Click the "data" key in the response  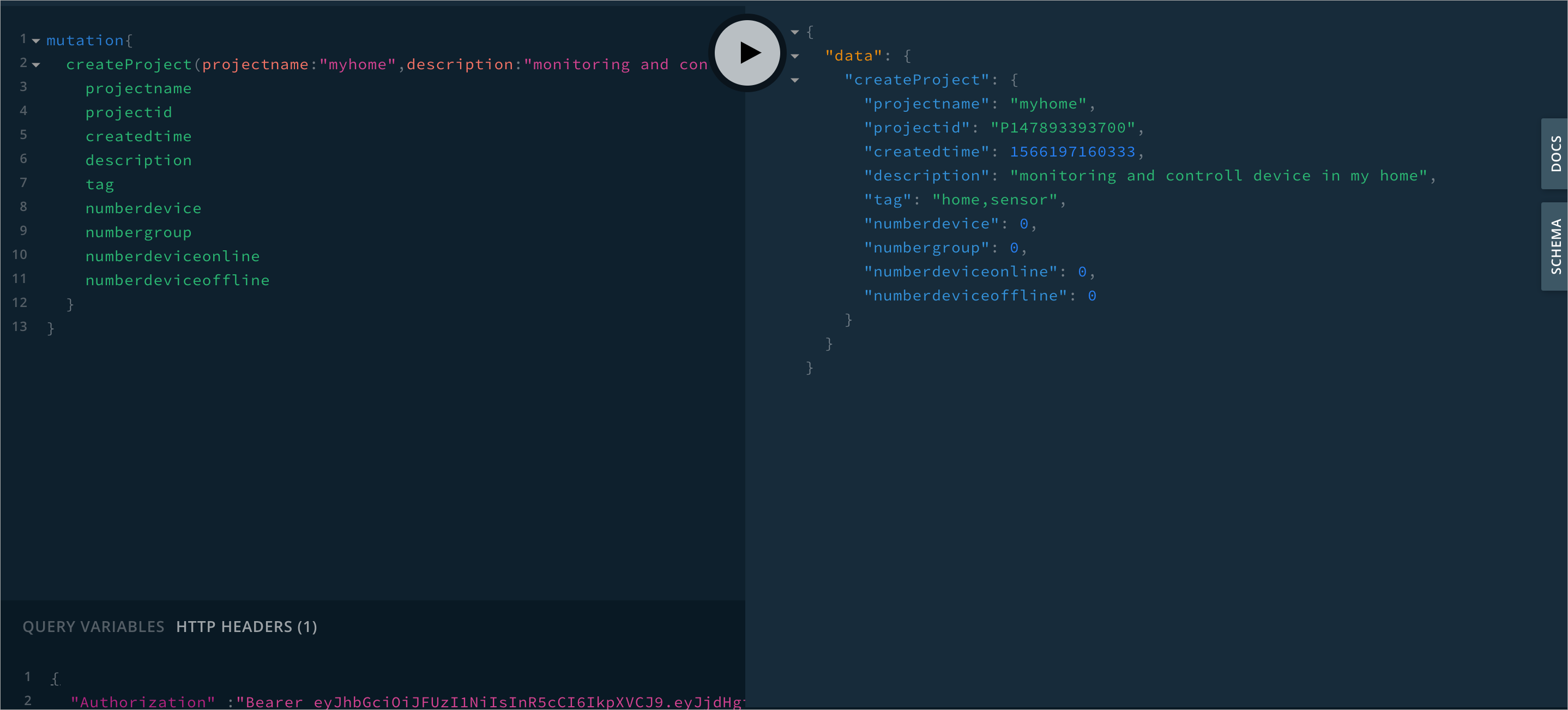[x=853, y=56]
